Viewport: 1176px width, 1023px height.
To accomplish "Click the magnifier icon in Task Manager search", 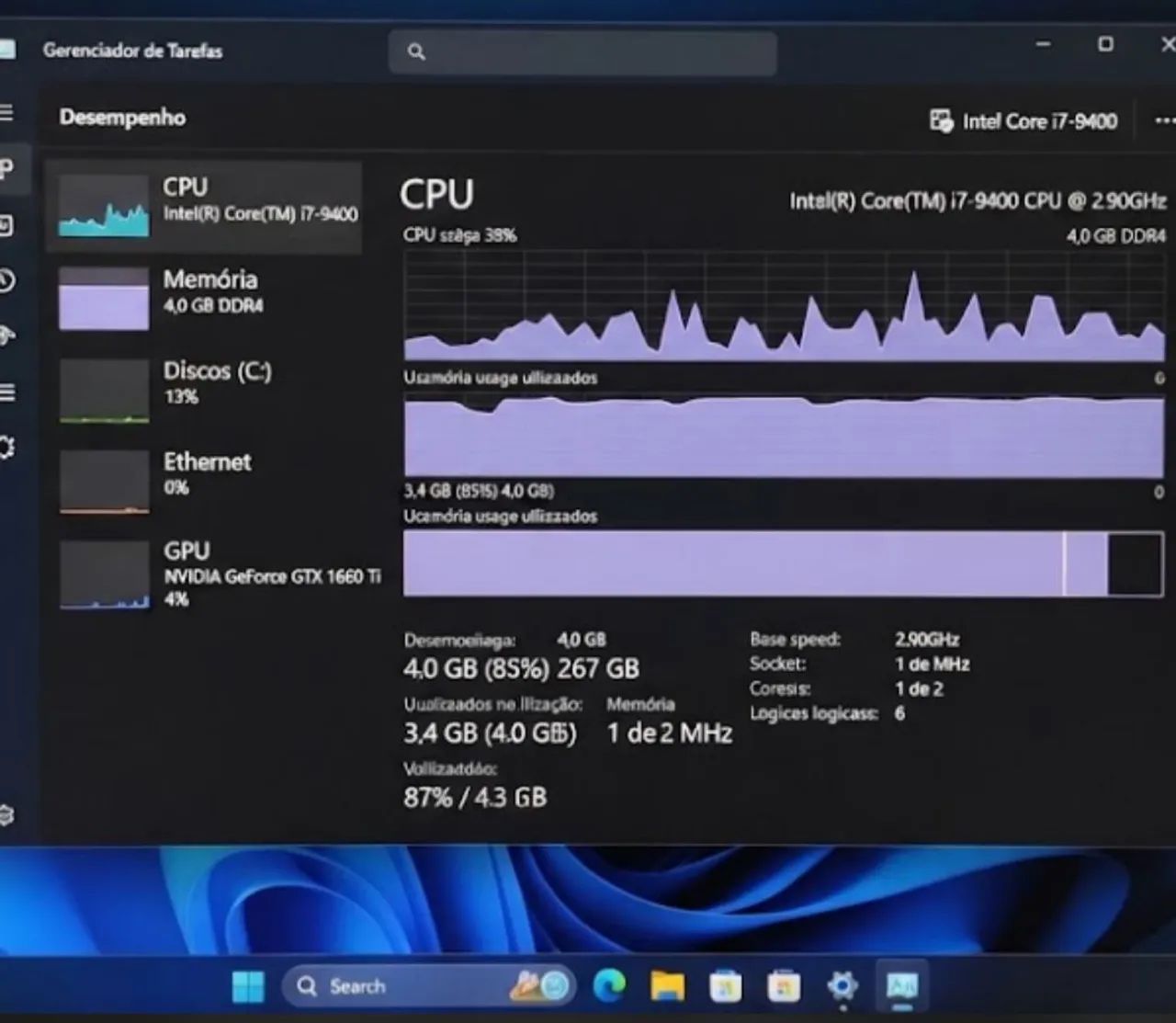I will pyautogui.click(x=416, y=51).
